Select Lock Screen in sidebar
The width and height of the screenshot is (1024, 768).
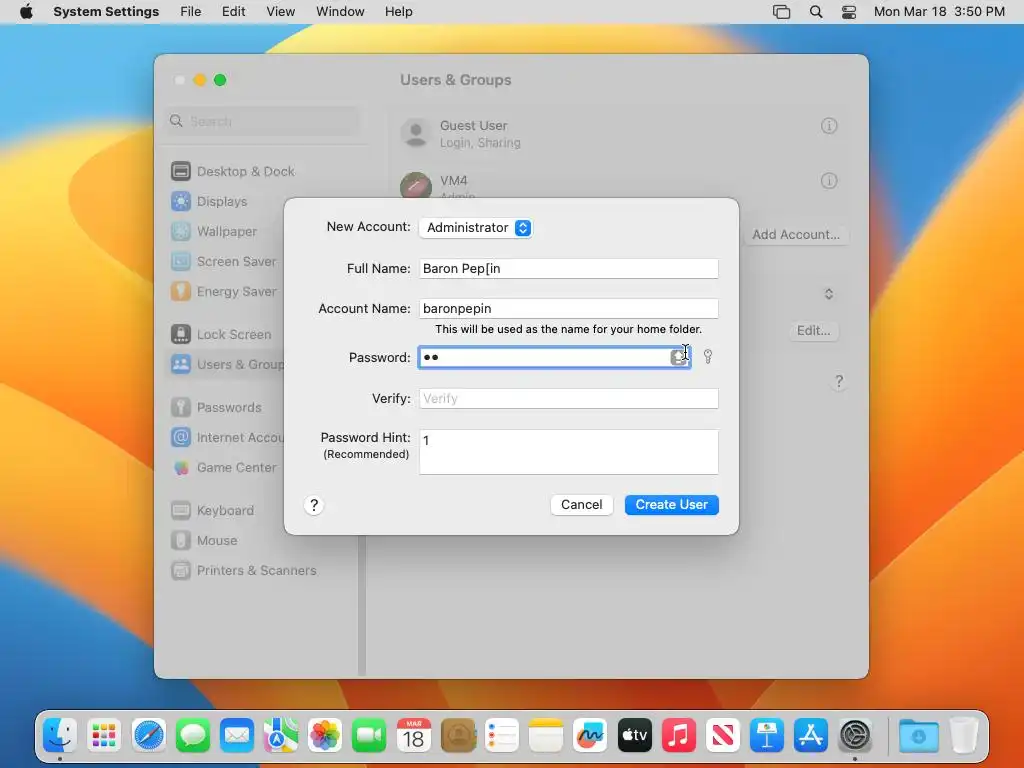coord(221,334)
